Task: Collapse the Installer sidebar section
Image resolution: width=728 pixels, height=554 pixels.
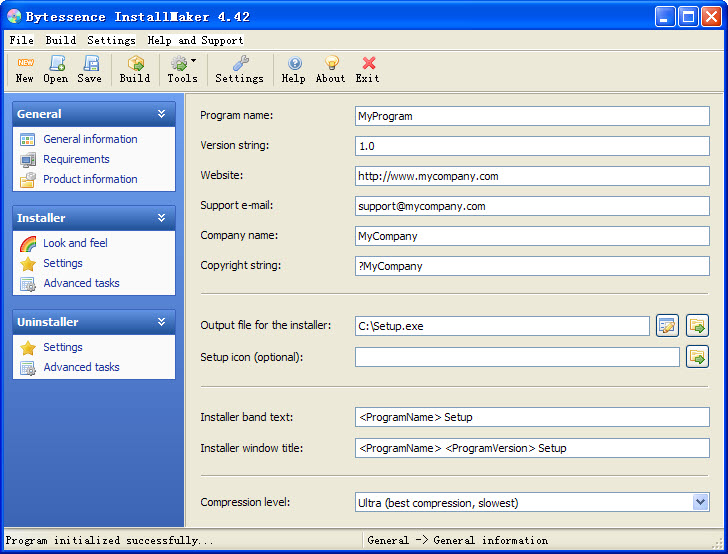Action: pyautogui.click(x=161, y=218)
